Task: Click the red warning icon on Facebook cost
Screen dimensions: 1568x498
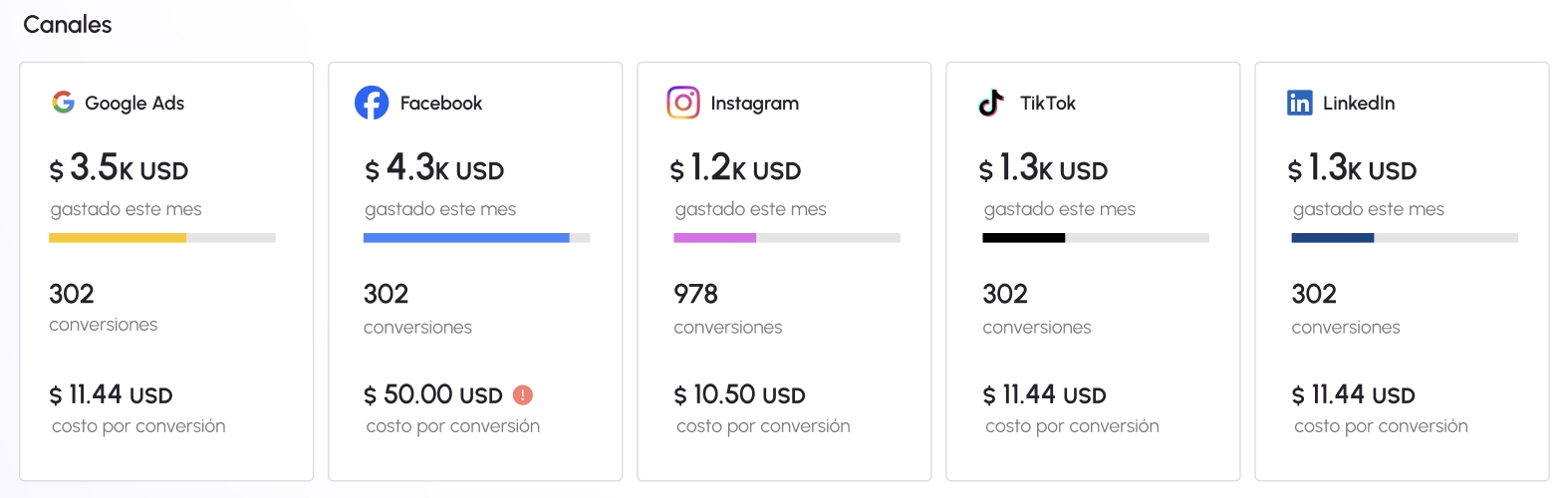Action: point(523,395)
